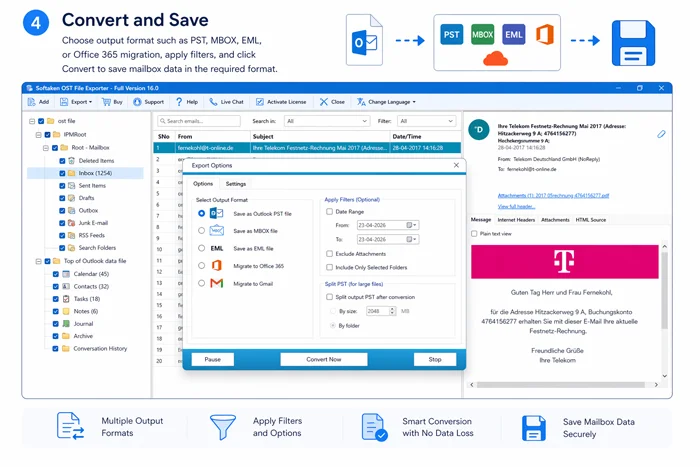Click the Notes (6) folder icon
The height and width of the screenshot is (467, 700).
coord(66,312)
